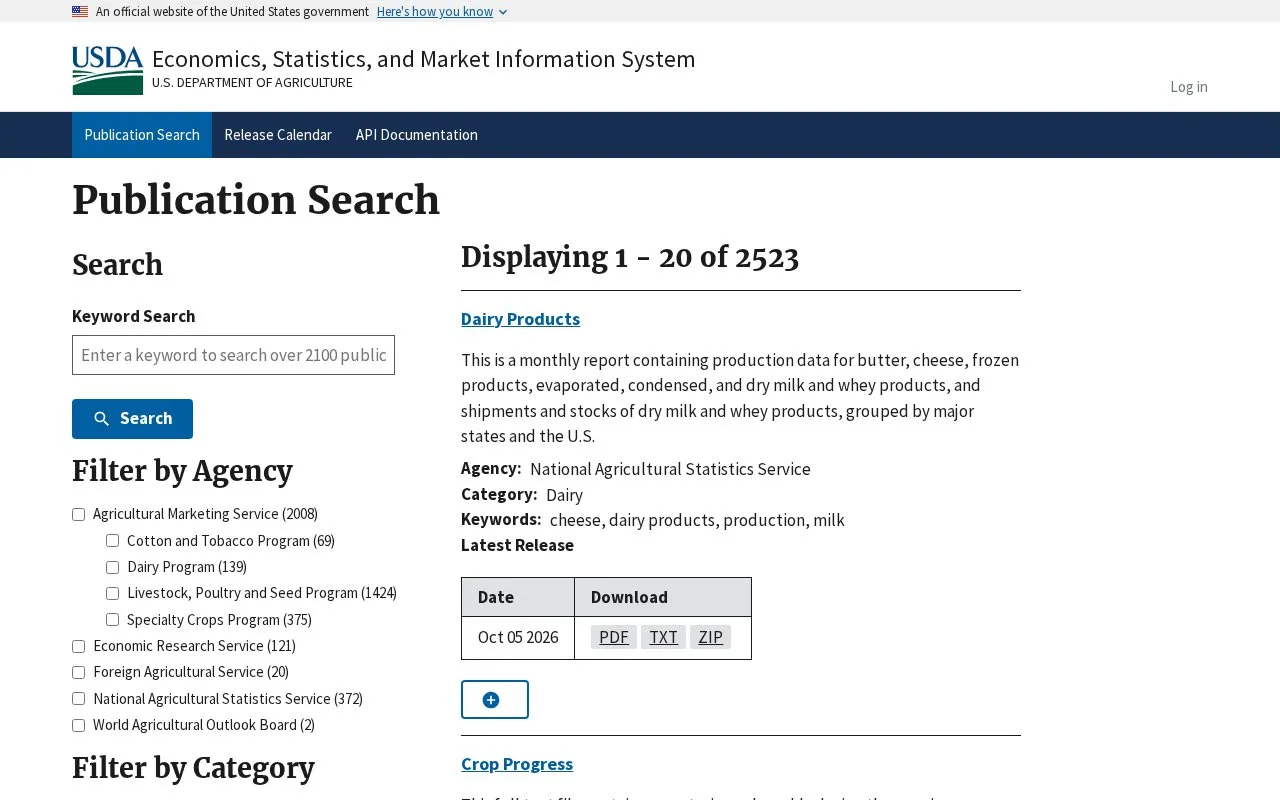1280x800 pixels.
Task: Toggle the Dairy Program checkbox
Action: (x=112, y=567)
